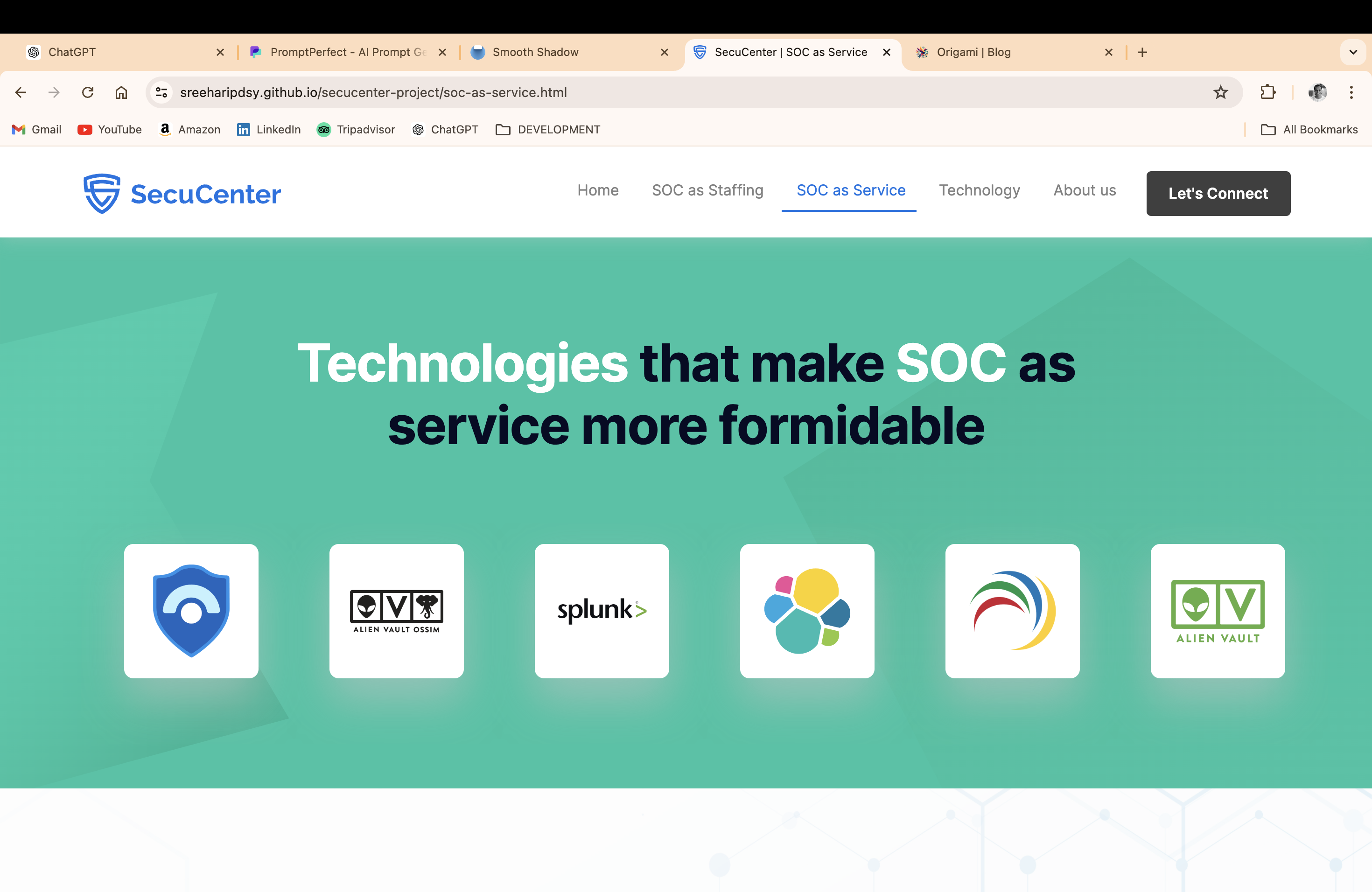The width and height of the screenshot is (1372, 892).
Task: Open the browser extensions puzzle icon
Action: (x=1267, y=92)
